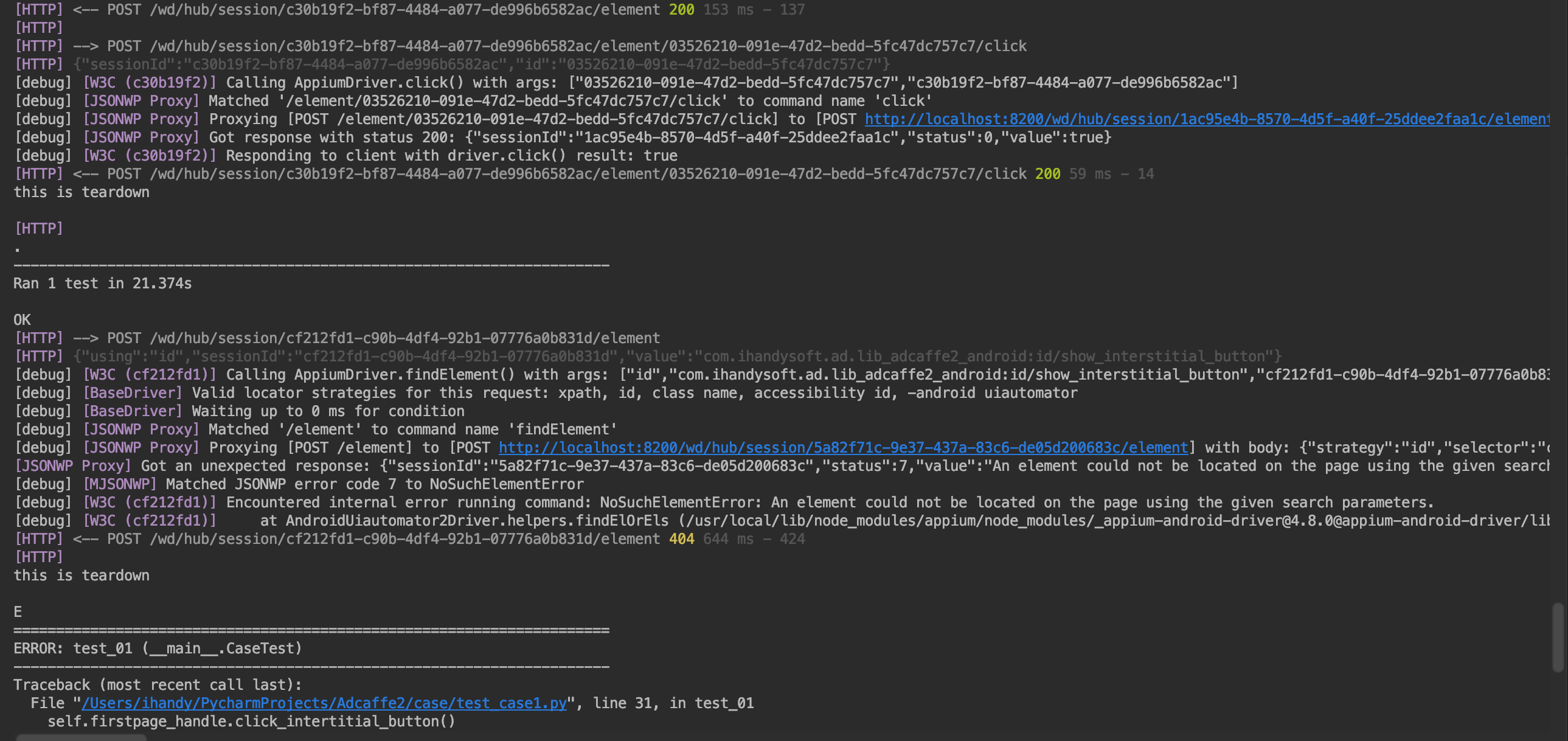Click the 'Waiting up to 0 ms for condition' line
The height and width of the screenshot is (741, 1568).
pyautogui.click(x=239, y=412)
